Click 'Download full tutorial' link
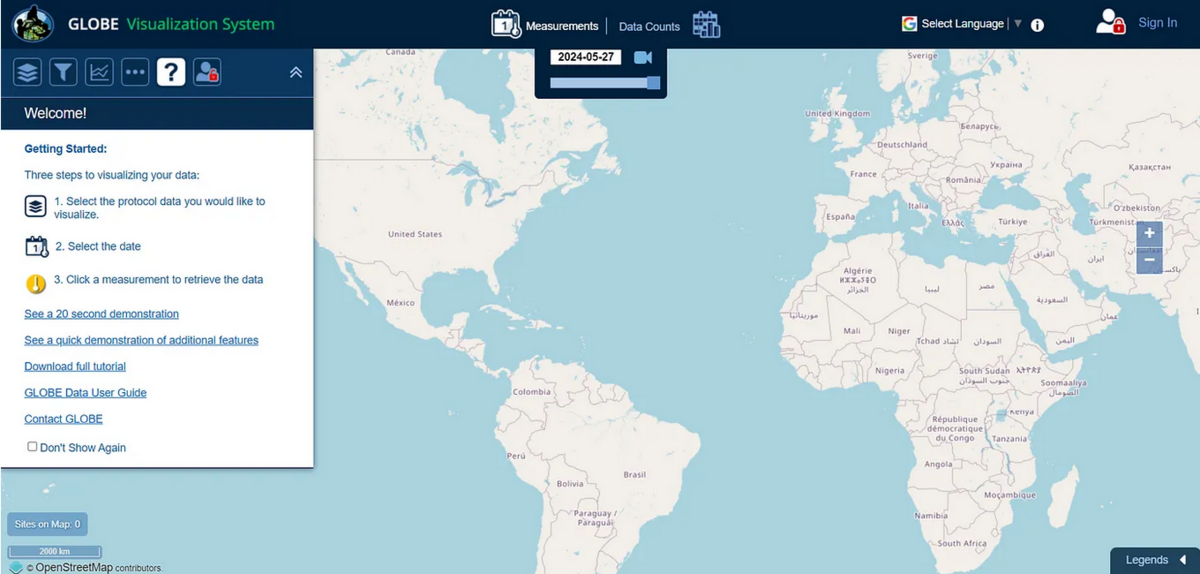 coord(75,366)
